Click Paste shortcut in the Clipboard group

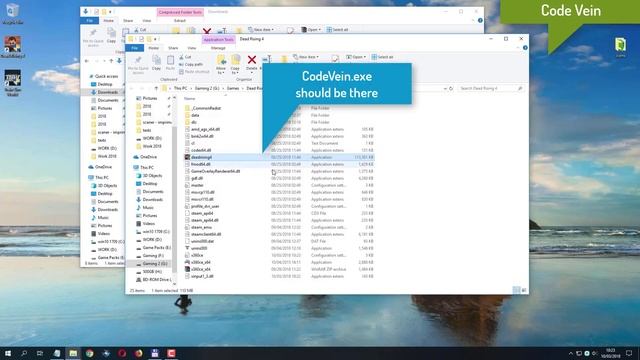pos(194,72)
